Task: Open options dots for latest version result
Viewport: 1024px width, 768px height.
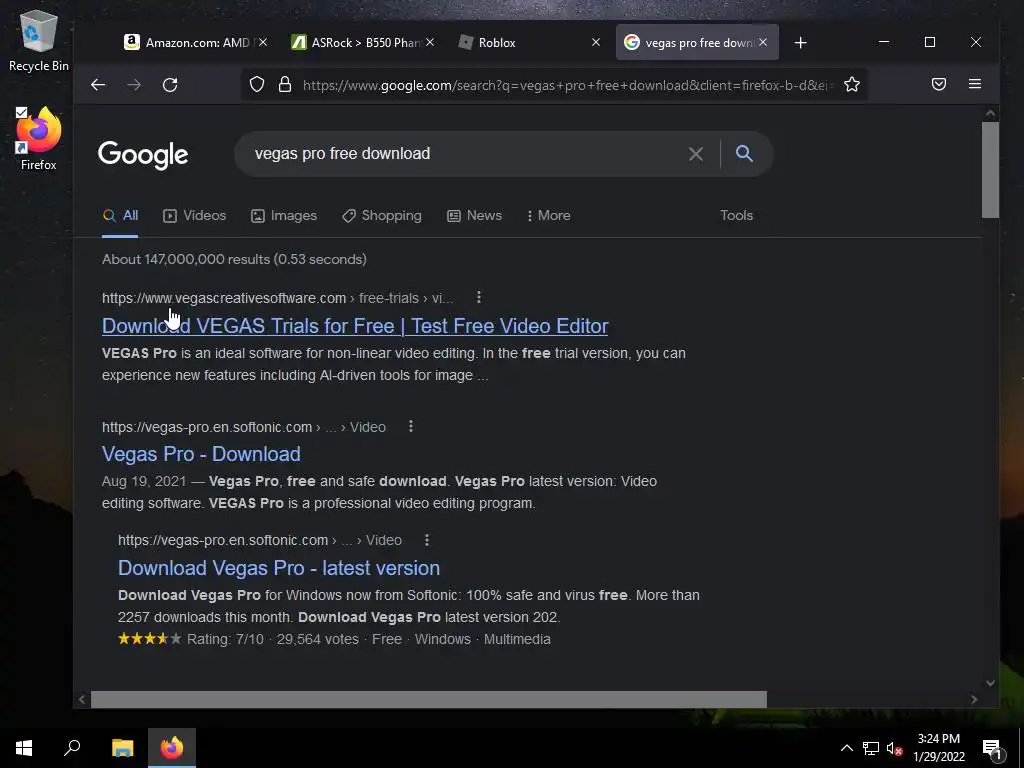Action: [x=426, y=540]
